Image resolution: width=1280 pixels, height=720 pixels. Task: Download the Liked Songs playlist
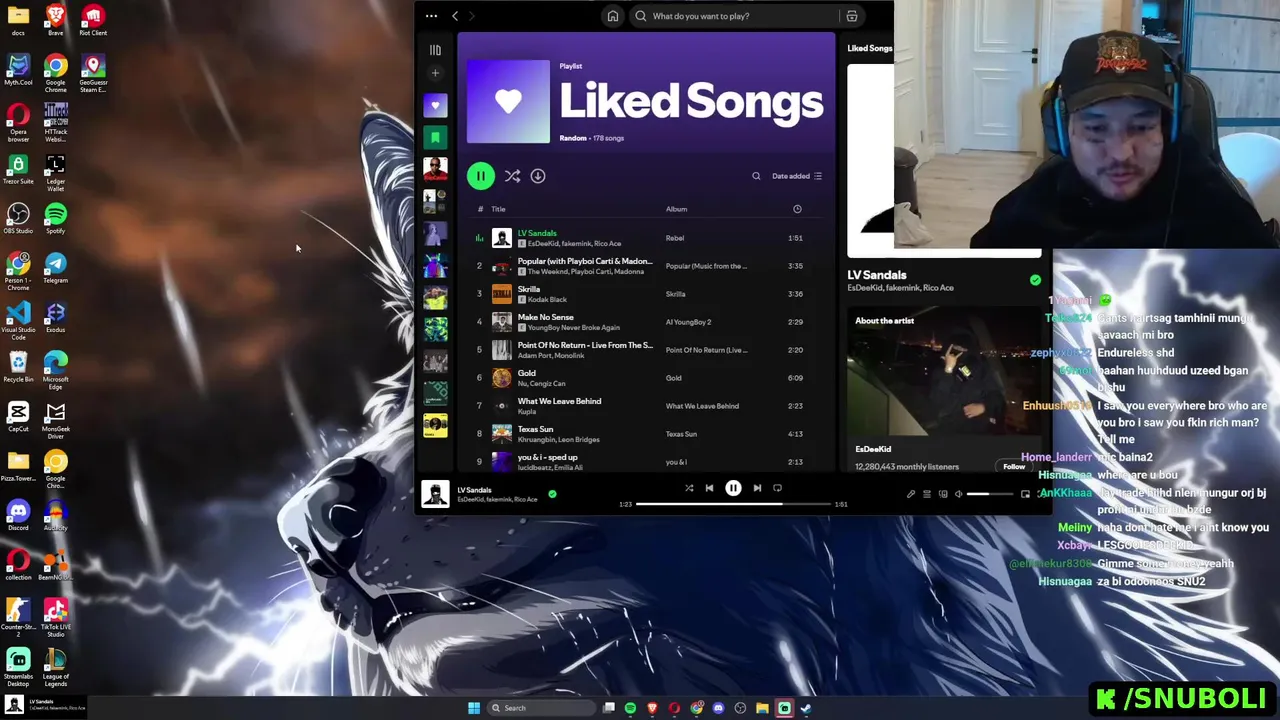click(538, 176)
